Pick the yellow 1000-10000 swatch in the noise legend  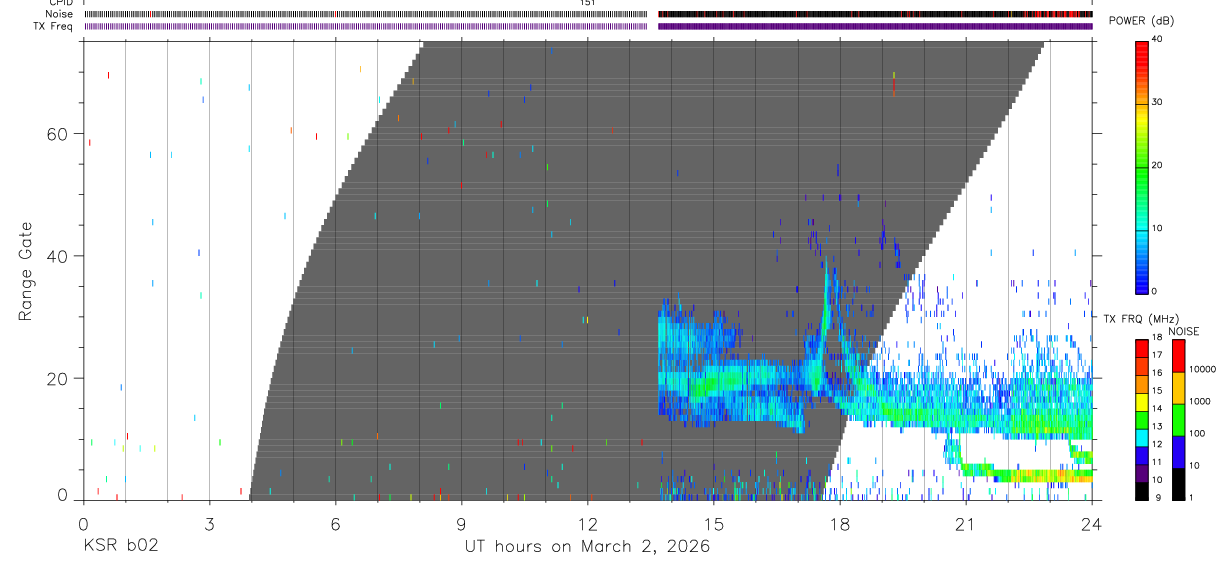tap(1179, 387)
